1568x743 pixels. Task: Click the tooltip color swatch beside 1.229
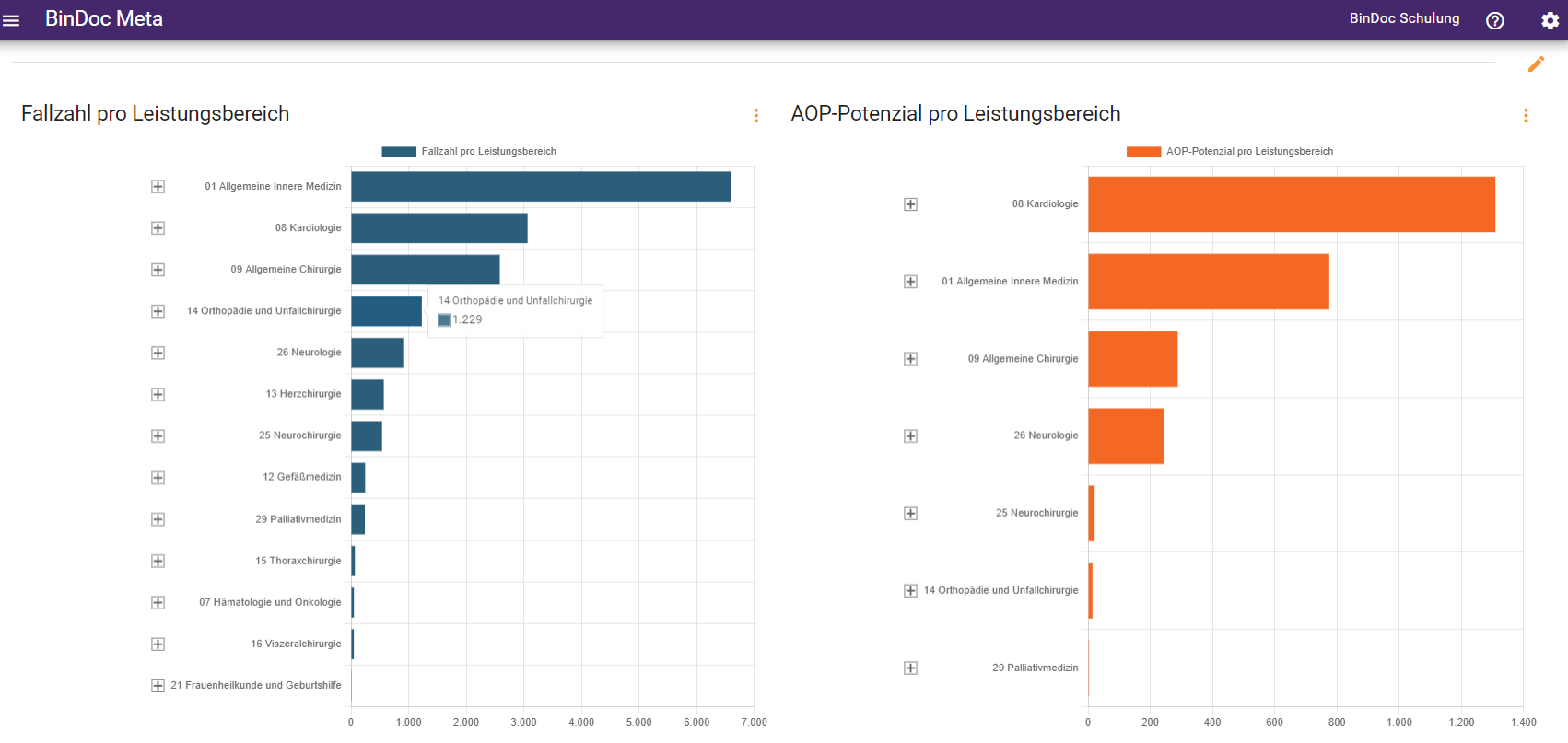(444, 320)
